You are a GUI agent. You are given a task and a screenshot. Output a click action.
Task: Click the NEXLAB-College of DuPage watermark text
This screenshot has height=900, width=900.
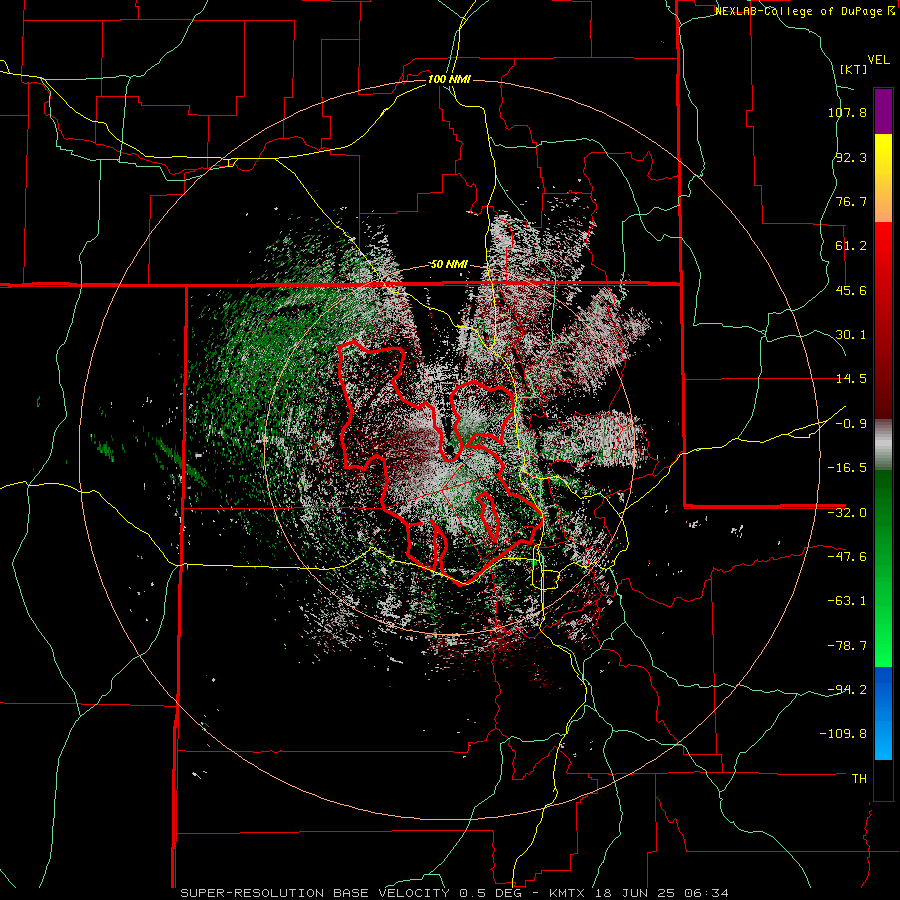click(x=805, y=11)
